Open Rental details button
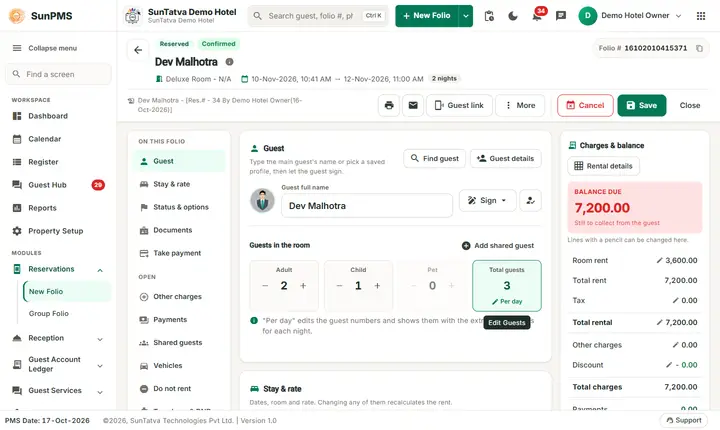The width and height of the screenshot is (720, 430). tap(603, 166)
